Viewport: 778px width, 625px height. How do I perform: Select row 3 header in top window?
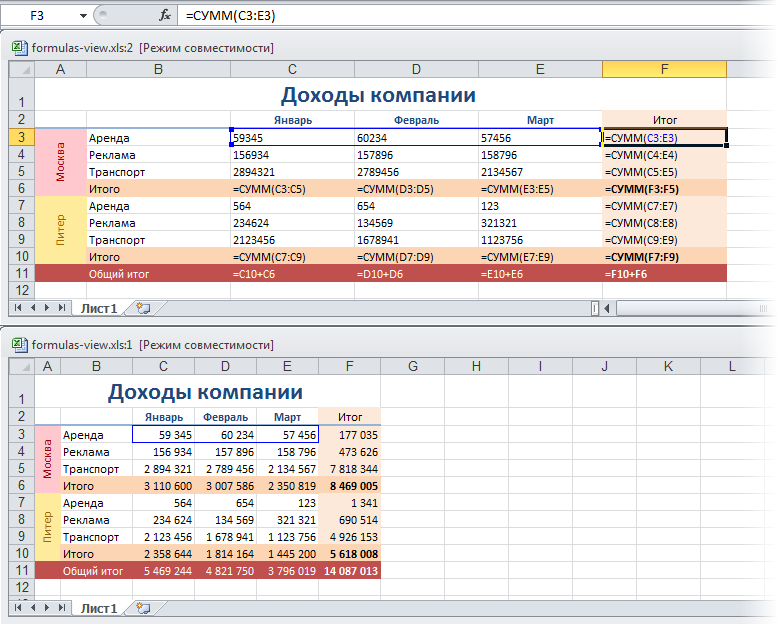coord(22,137)
